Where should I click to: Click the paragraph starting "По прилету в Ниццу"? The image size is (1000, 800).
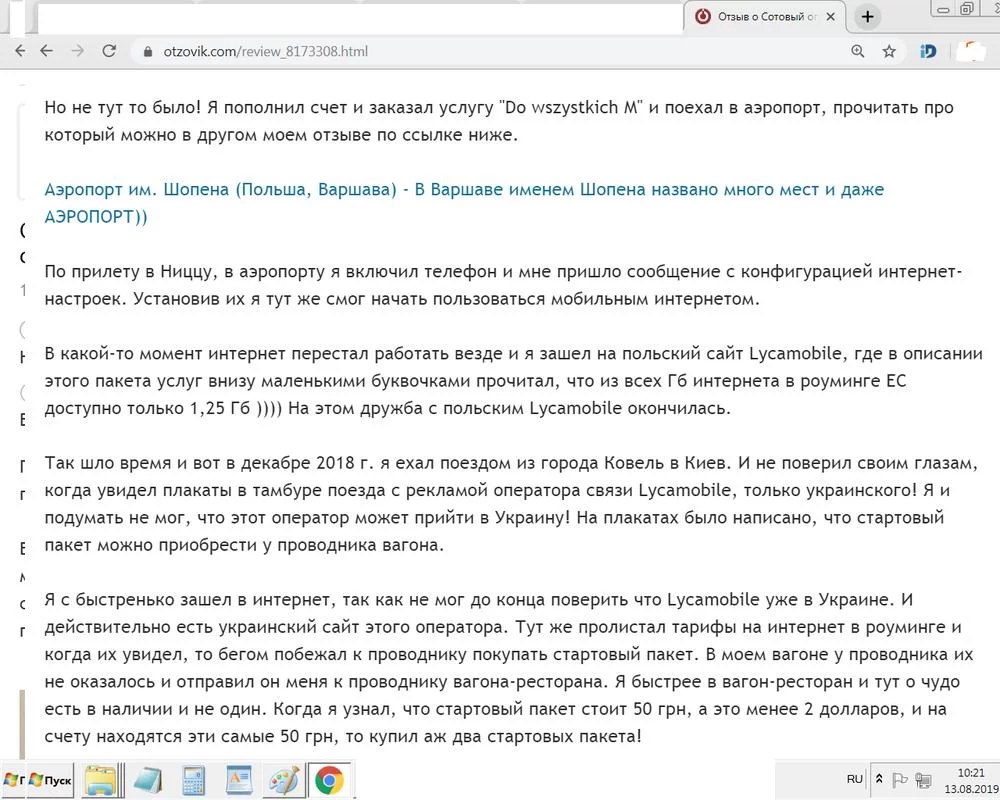(503, 285)
